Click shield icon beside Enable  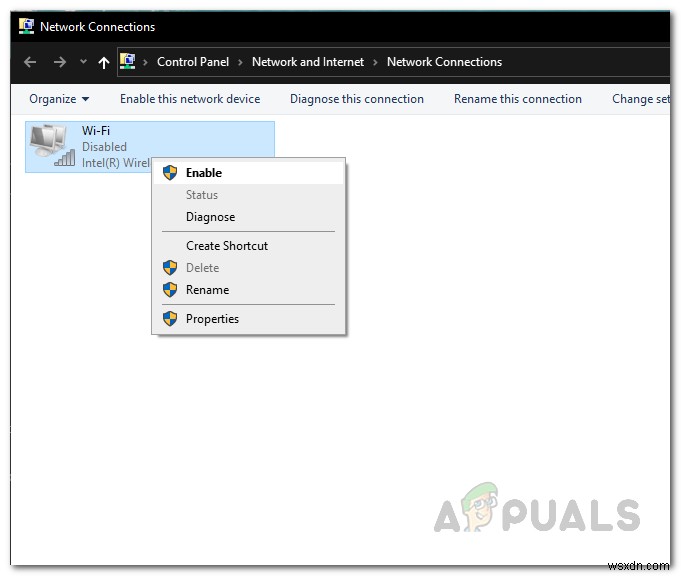point(170,173)
